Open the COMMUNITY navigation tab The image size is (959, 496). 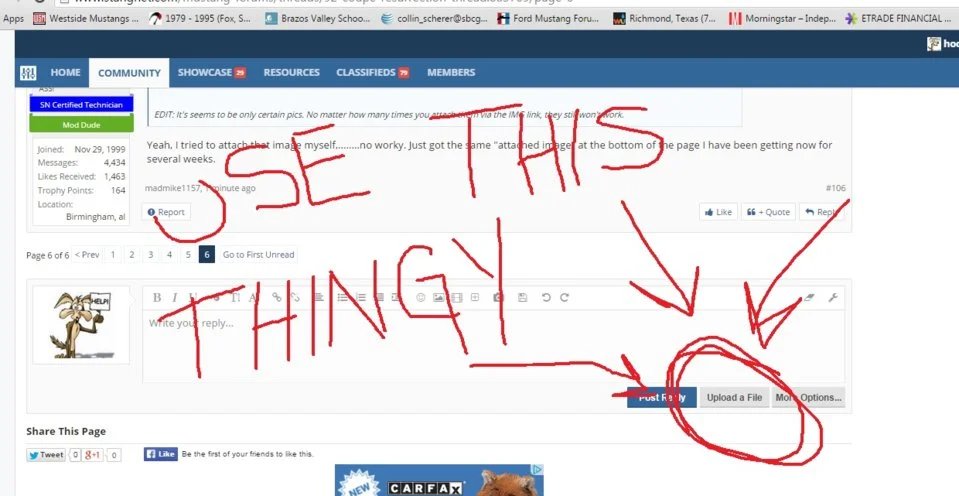tap(129, 73)
